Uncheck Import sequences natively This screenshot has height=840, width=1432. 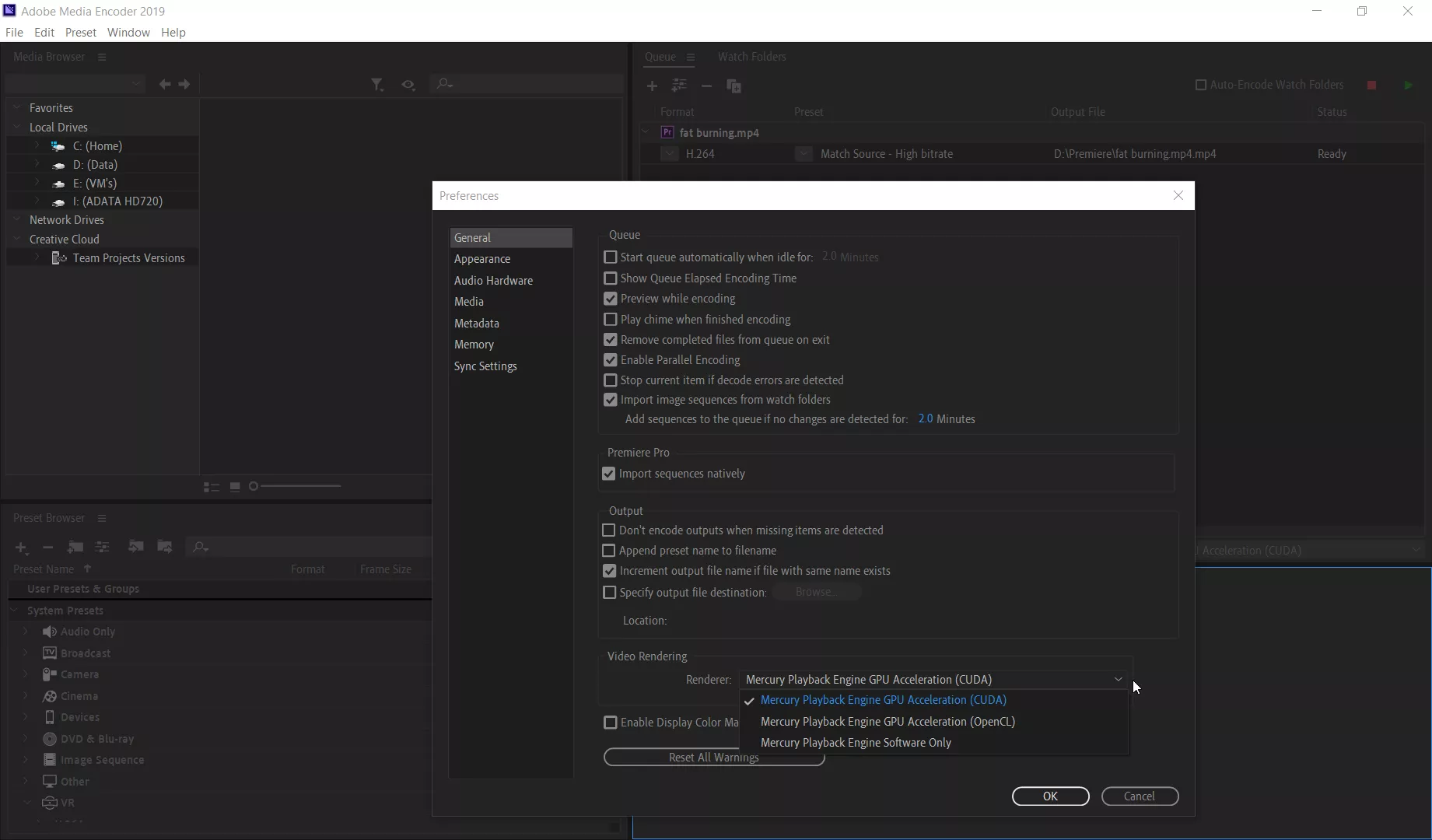tap(609, 474)
